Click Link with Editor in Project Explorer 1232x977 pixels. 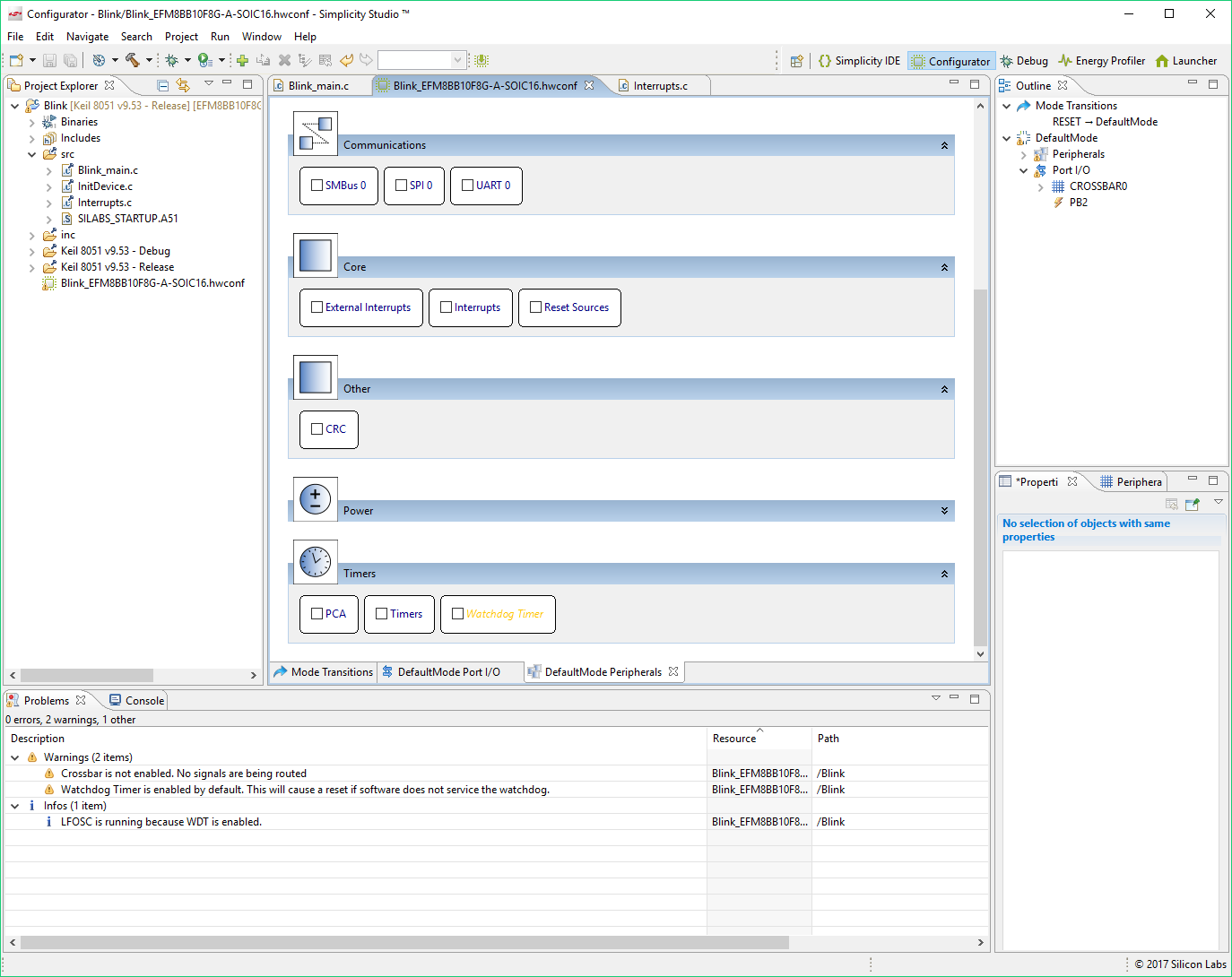[183, 85]
